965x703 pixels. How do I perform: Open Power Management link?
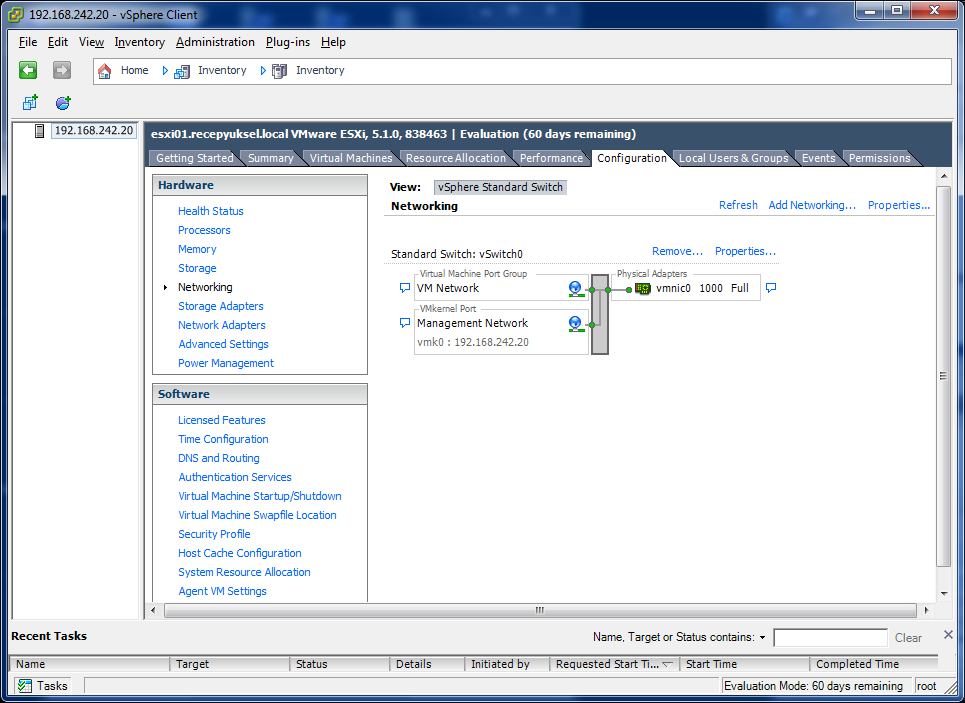[x=226, y=363]
